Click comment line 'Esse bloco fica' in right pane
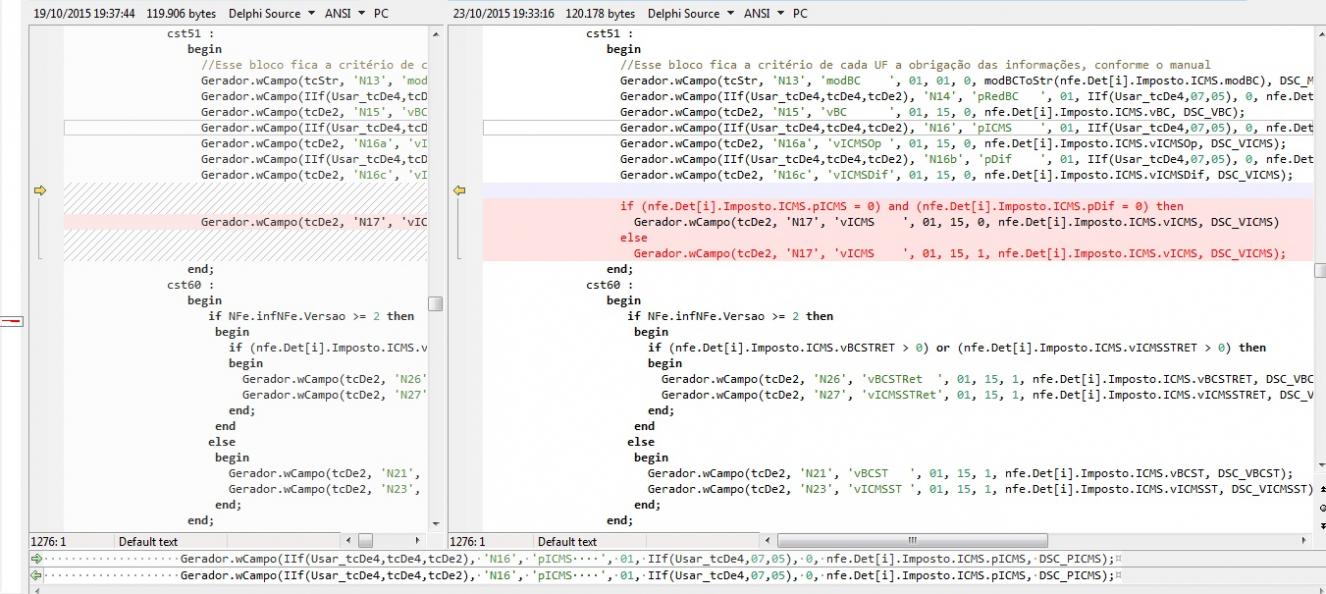The width and height of the screenshot is (1326, 594). pyautogui.click(x=915, y=65)
